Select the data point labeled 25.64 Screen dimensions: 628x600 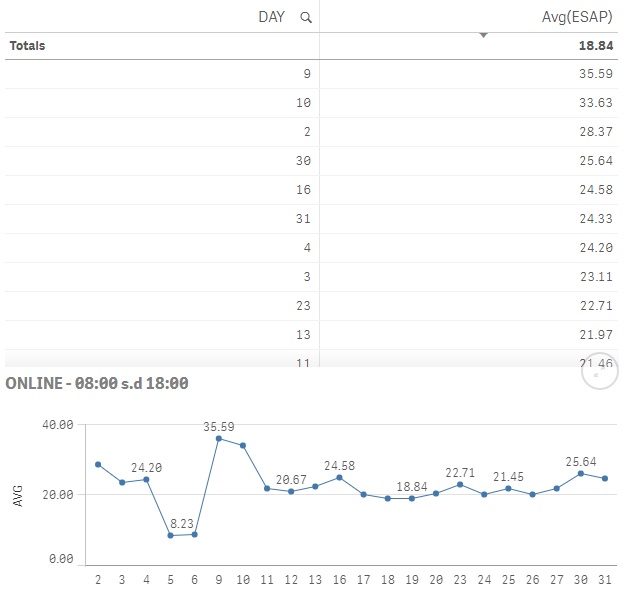(580, 473)
